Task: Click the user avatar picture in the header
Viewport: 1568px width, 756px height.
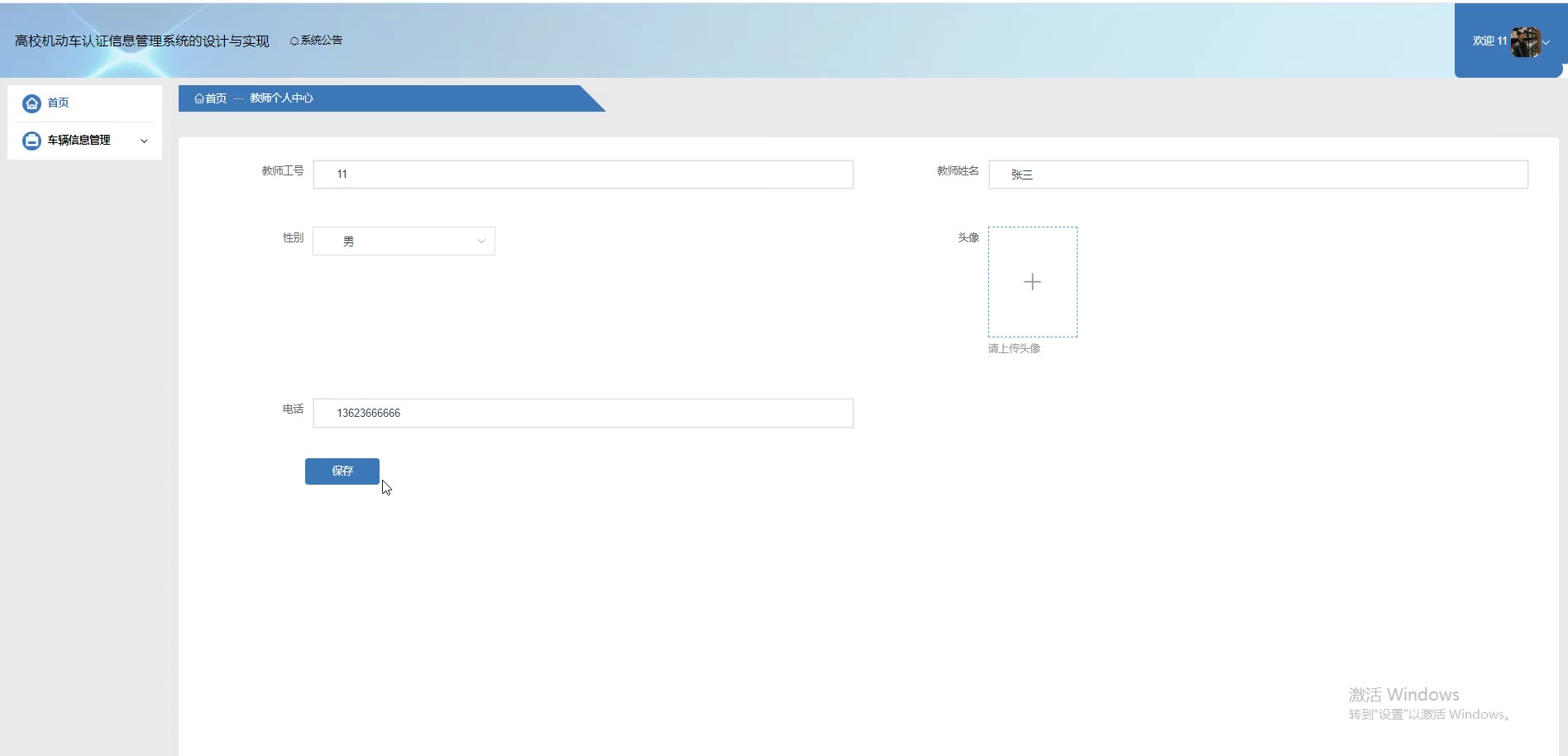Action: click(x=1526, y=41)
